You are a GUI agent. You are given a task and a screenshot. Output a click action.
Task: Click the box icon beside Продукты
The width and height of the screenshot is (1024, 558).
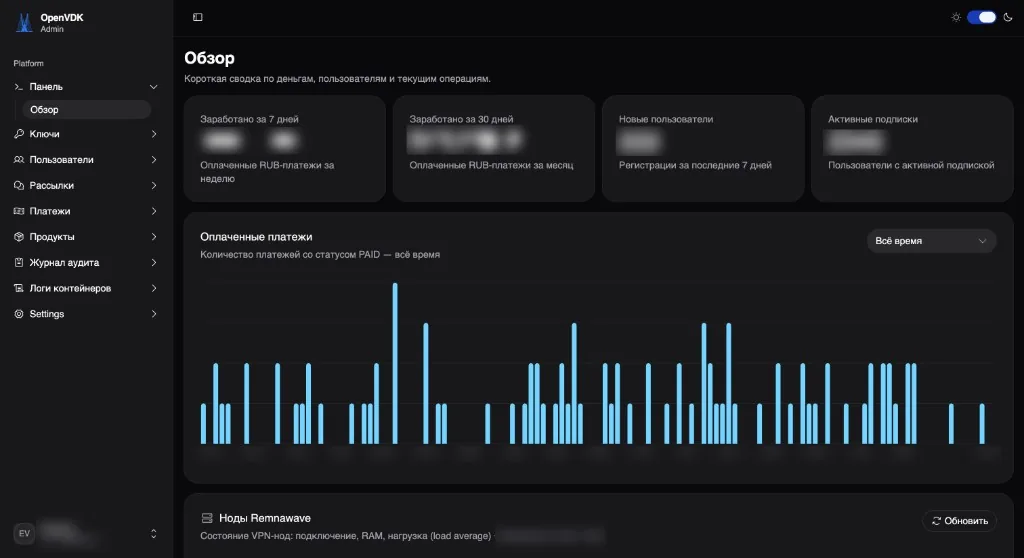point(18,237)
